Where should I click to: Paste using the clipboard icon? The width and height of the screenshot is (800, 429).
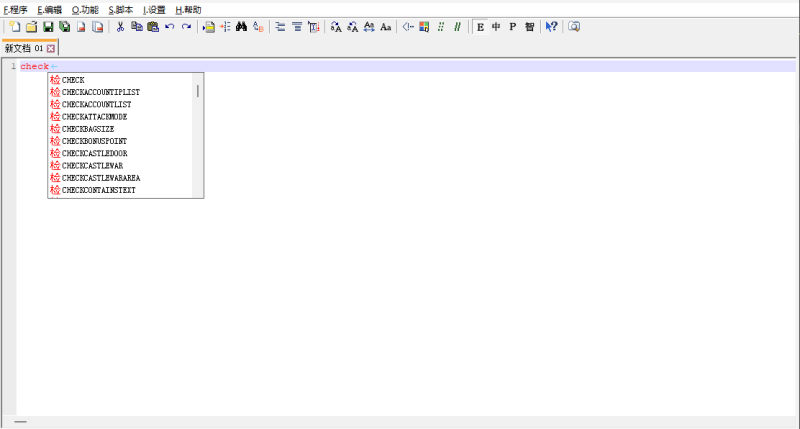pyautogui.click(x=153, y=27)
